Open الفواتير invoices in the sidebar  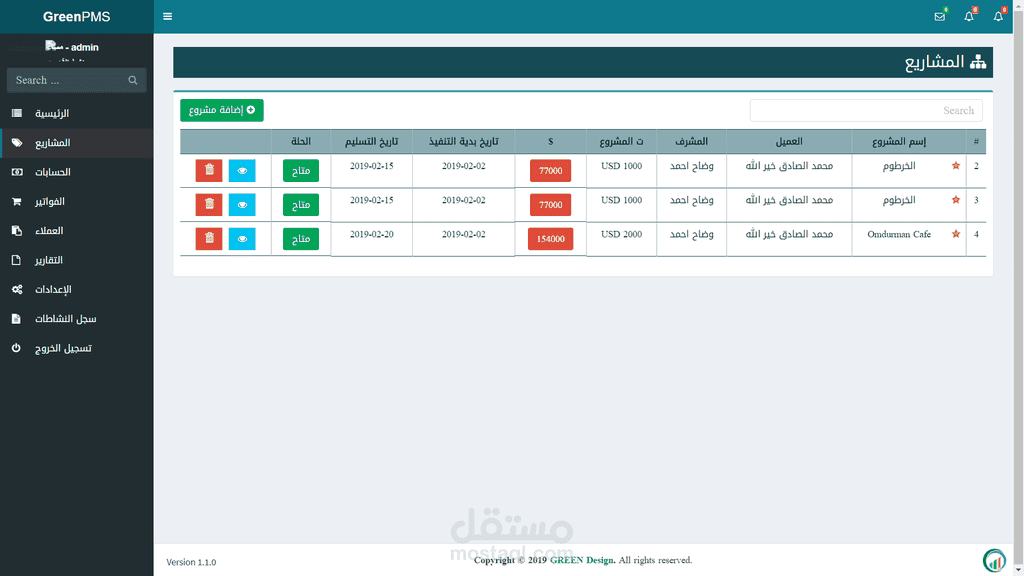pos(77,202)
